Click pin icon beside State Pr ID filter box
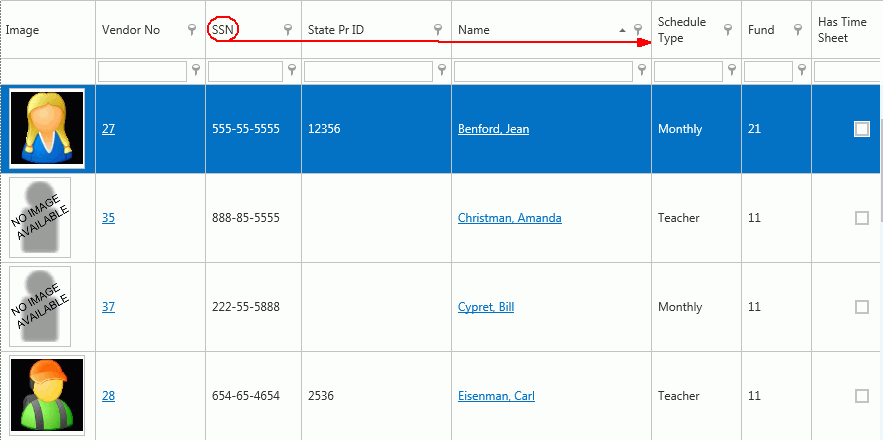This screenshot has height=440, width=883. pos(442,70)
